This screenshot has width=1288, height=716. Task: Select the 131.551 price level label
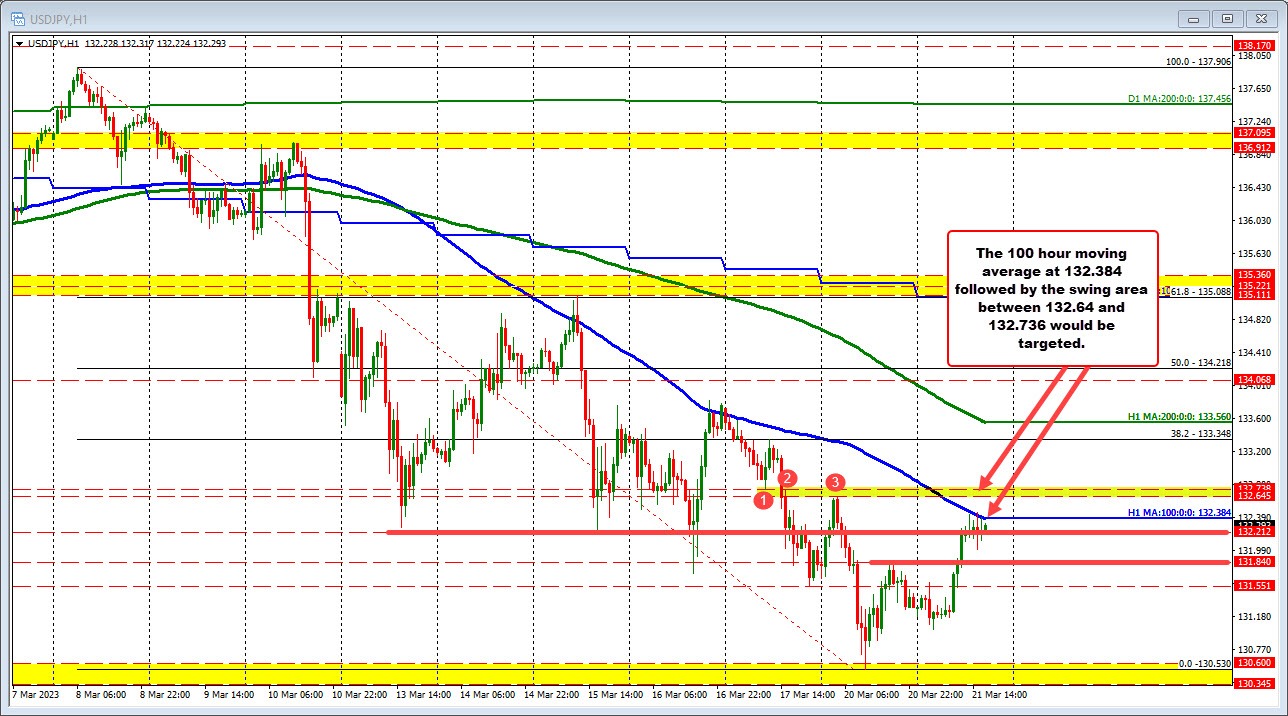tap(1253, 585)
